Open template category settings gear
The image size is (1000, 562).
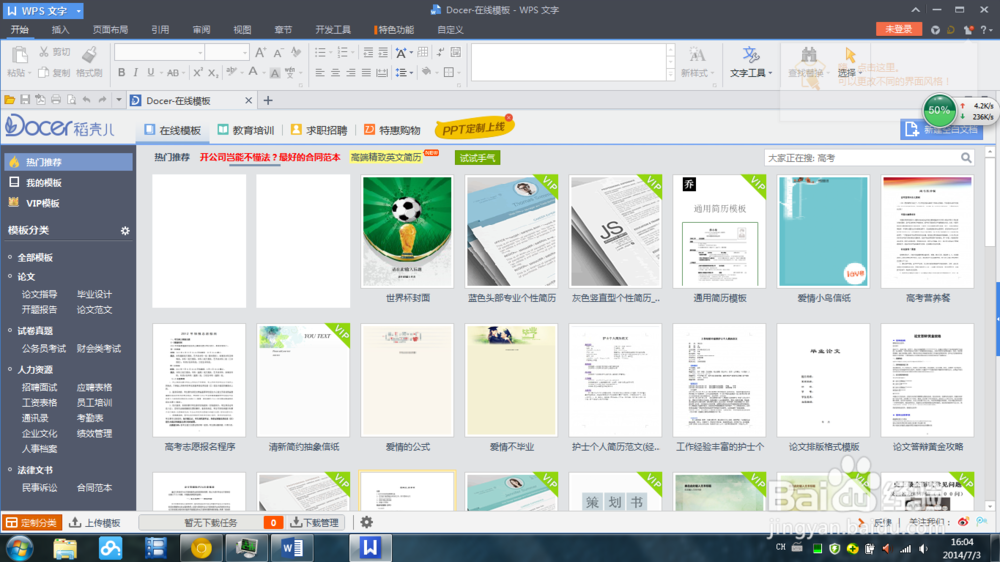125,230
